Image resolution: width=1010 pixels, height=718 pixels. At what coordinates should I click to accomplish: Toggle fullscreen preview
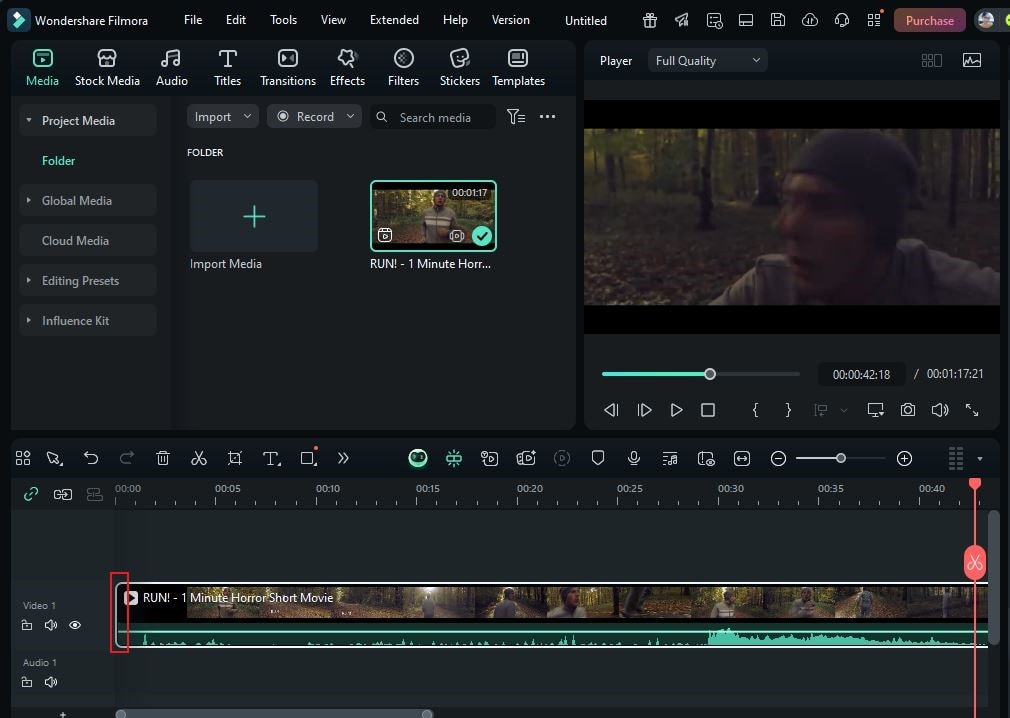(x=972, y=410)
